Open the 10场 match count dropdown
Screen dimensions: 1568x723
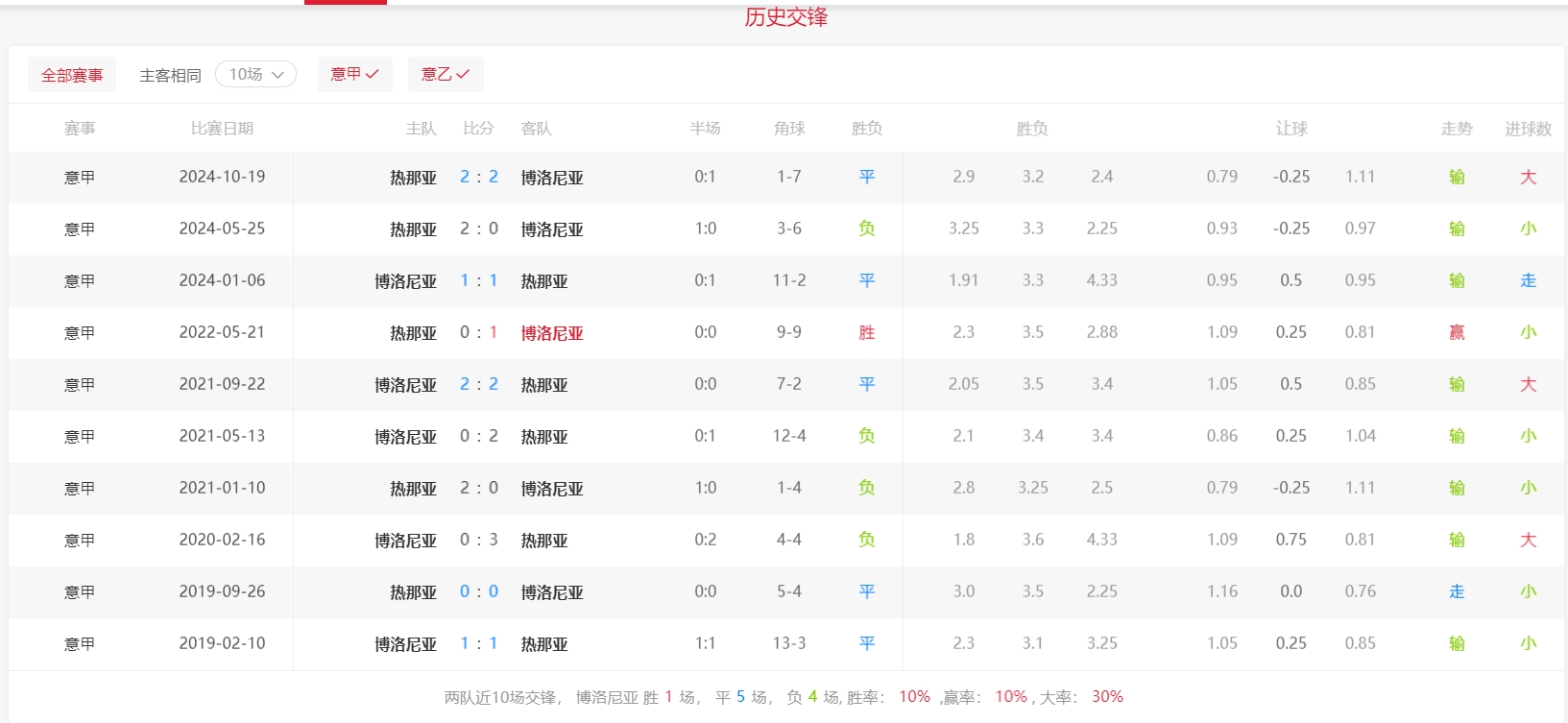[255, 74]
